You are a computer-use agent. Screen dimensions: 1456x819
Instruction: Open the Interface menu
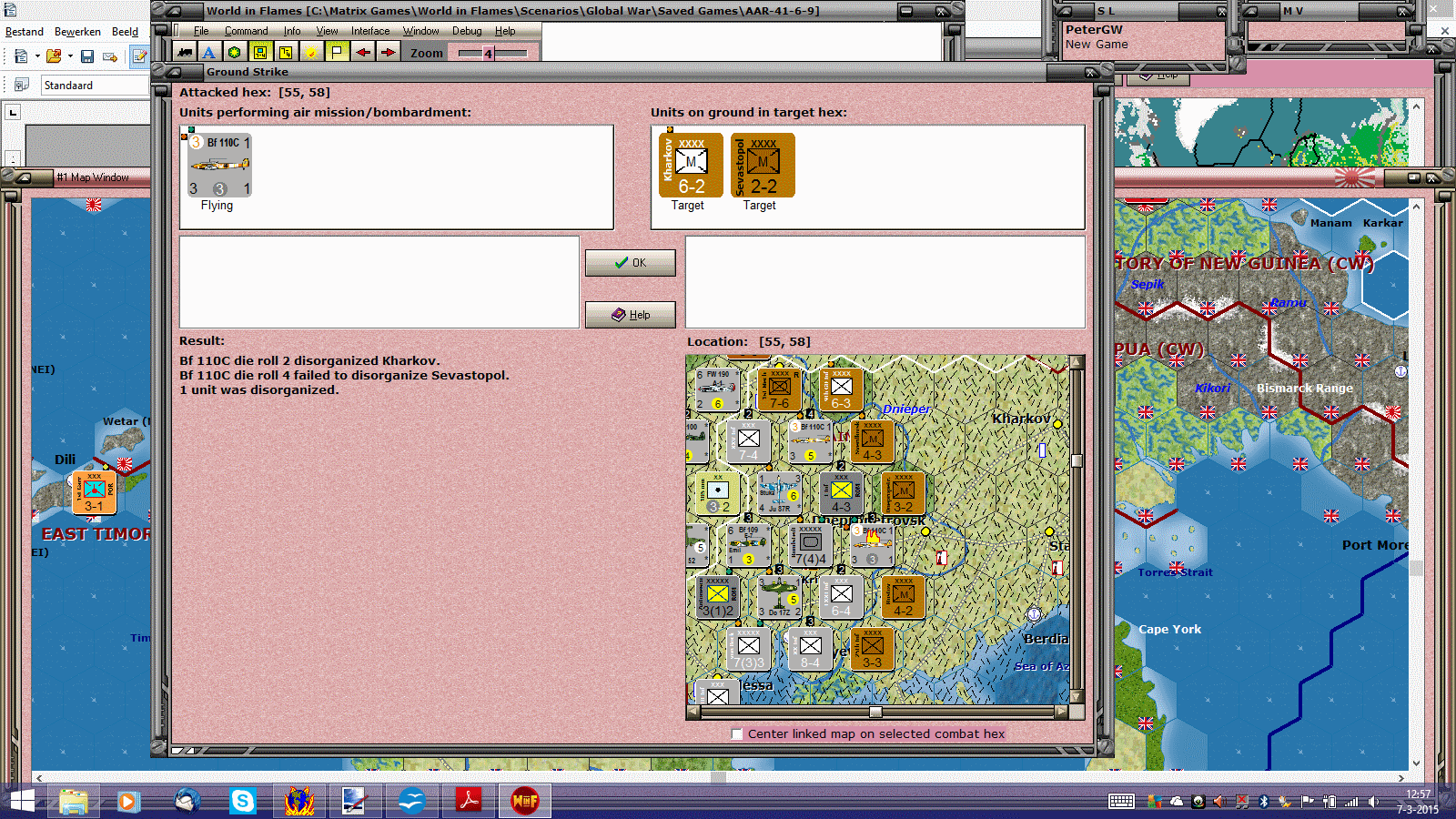coord(370,31)
